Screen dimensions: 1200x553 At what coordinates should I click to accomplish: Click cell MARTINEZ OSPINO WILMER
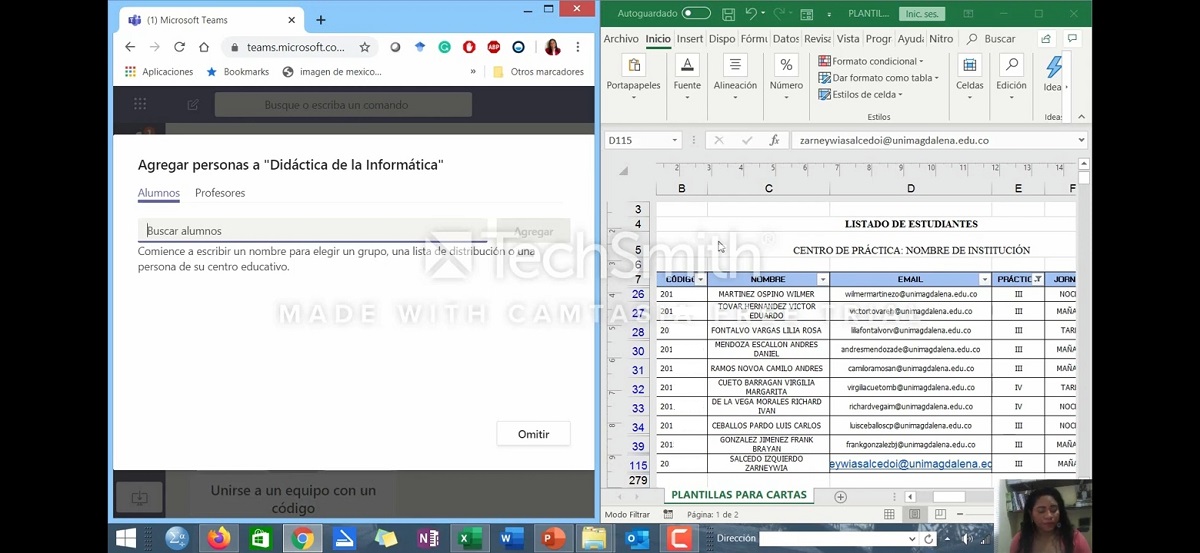(x=768, y=295)
